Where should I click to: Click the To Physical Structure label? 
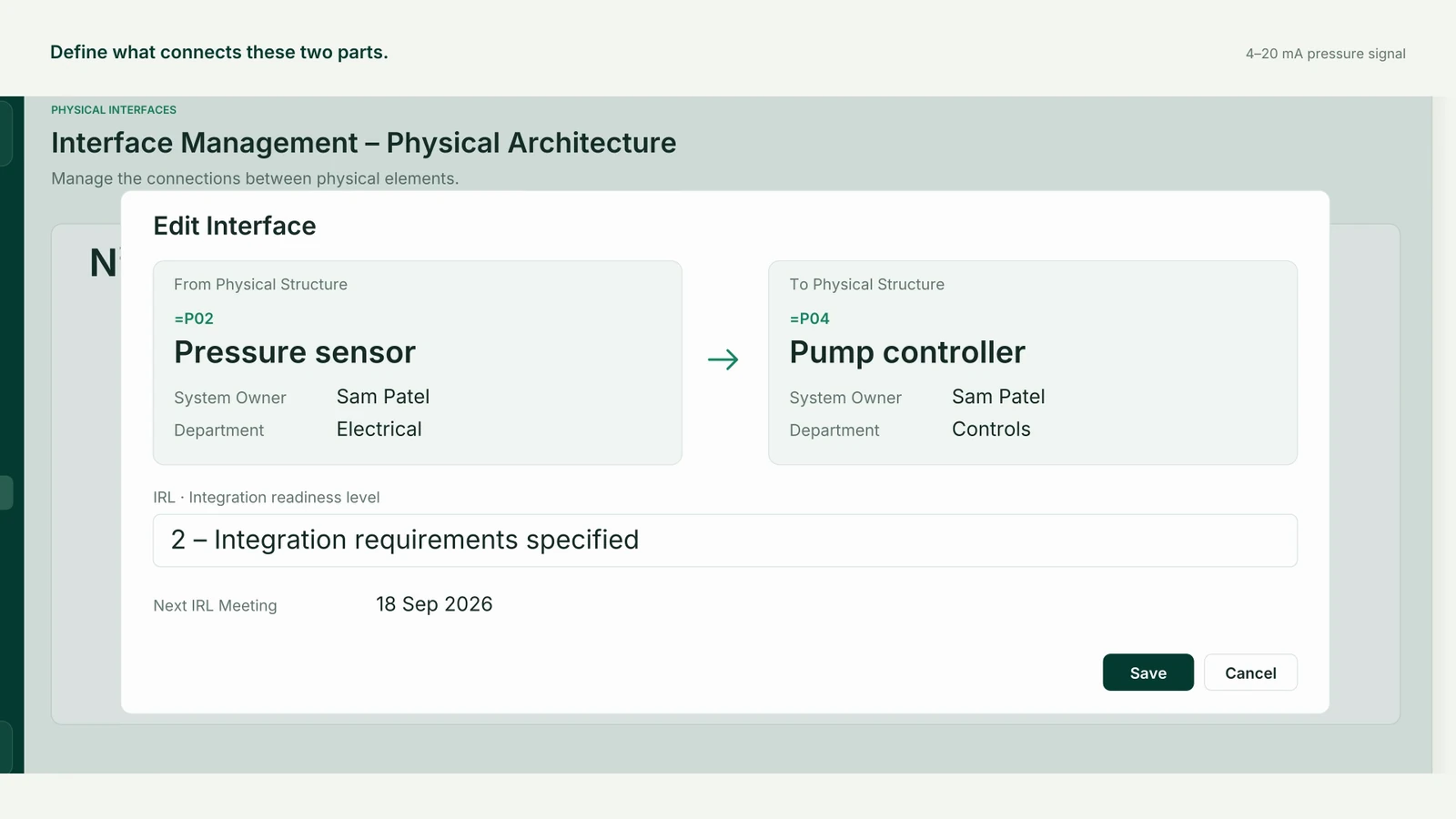(866, 285)
